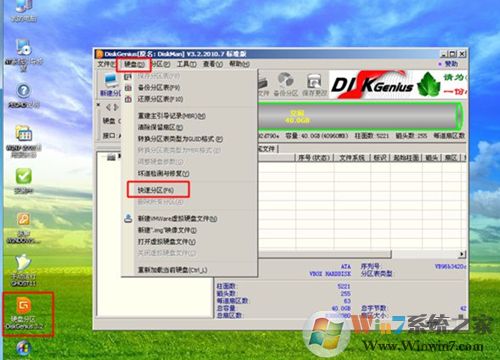Open the 工具 menu
This screenshot has height=360, width=500.
[186, 64]
